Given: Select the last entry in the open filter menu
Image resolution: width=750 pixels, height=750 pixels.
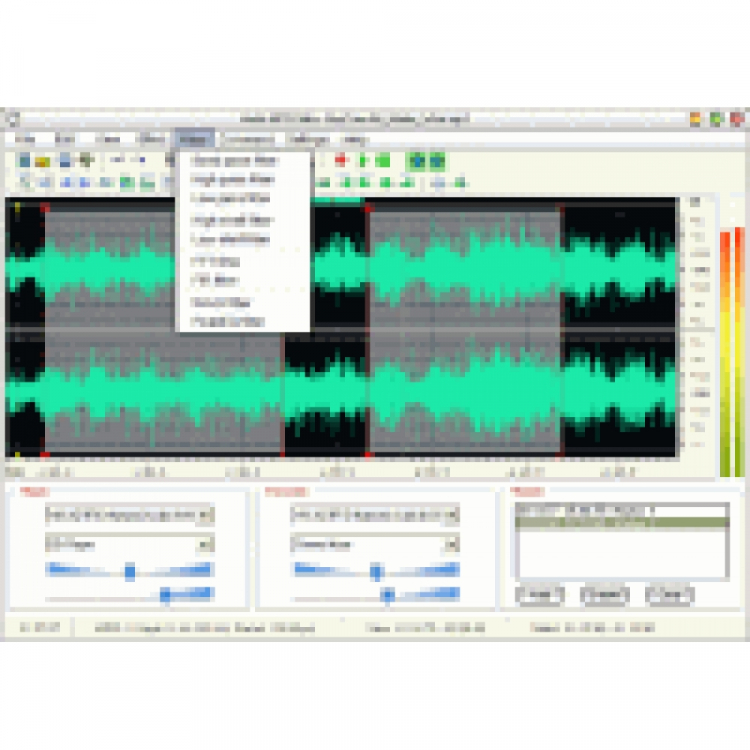Looking at the screenshot, I should (228, 321).
